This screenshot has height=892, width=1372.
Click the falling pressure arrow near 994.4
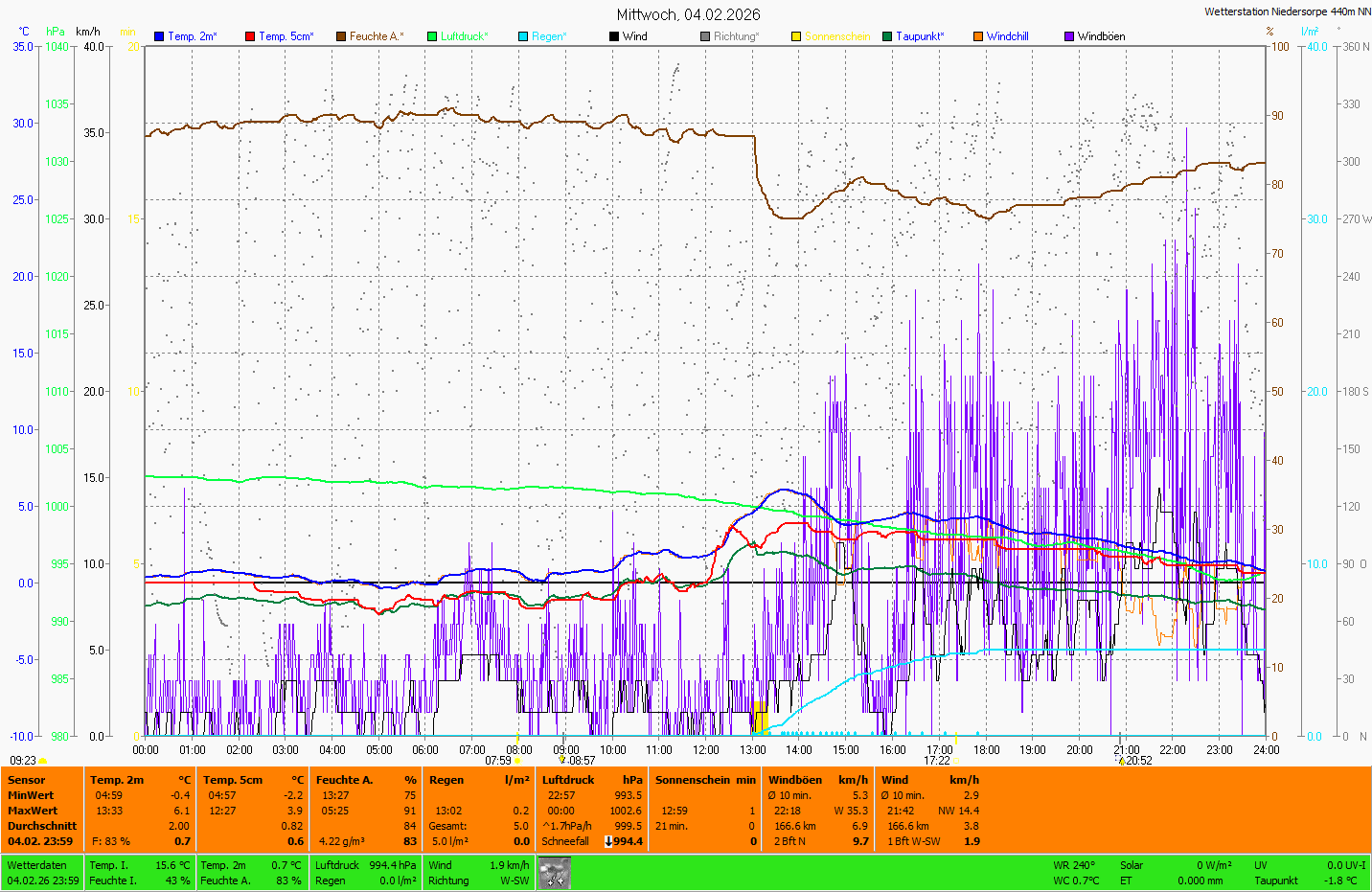click(x=608, y=841)
